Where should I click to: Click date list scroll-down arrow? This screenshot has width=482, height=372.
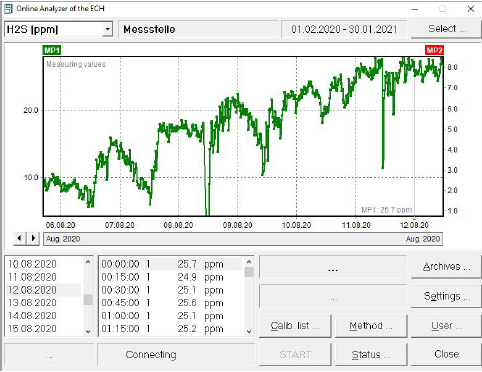(88, 331)
